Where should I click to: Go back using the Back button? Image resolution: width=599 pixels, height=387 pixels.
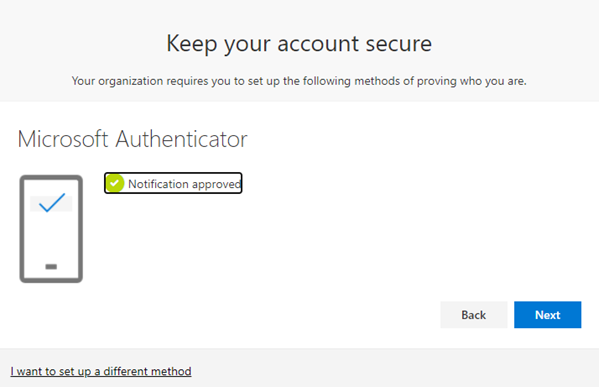474,314
